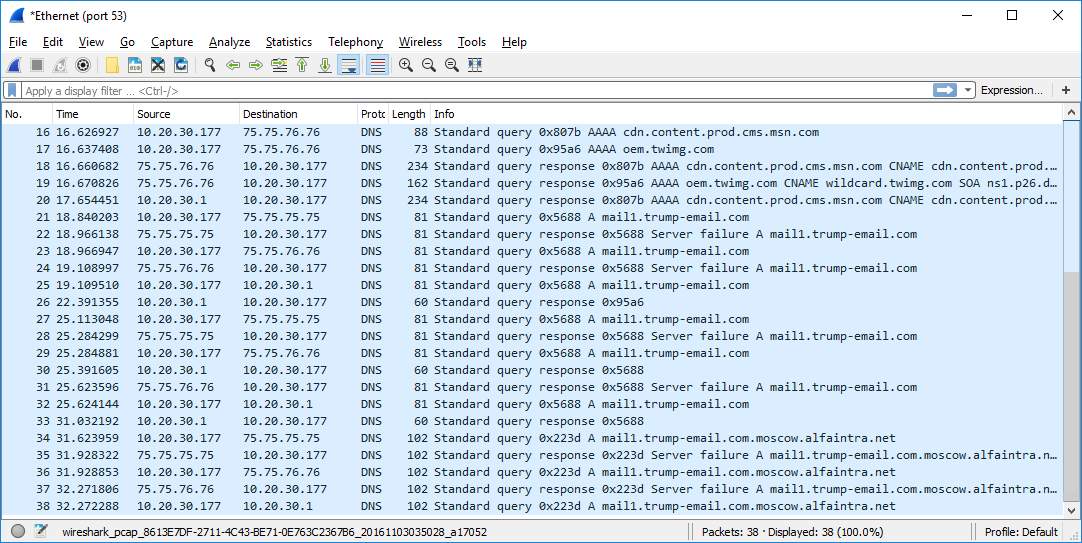The width and height of the screenshot is (1082, 543).
Task: Open the Help menu
Action: [514, 42]
